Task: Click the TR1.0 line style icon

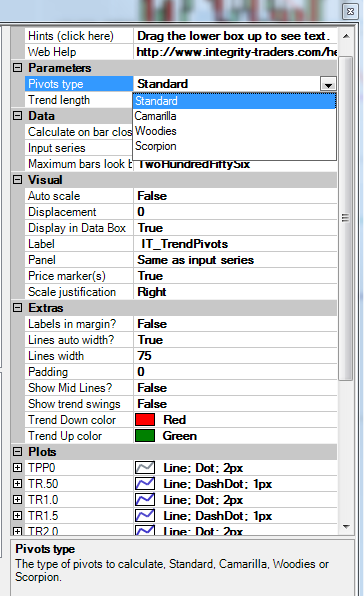Action: pyautogui.click(x=145, y=499)
